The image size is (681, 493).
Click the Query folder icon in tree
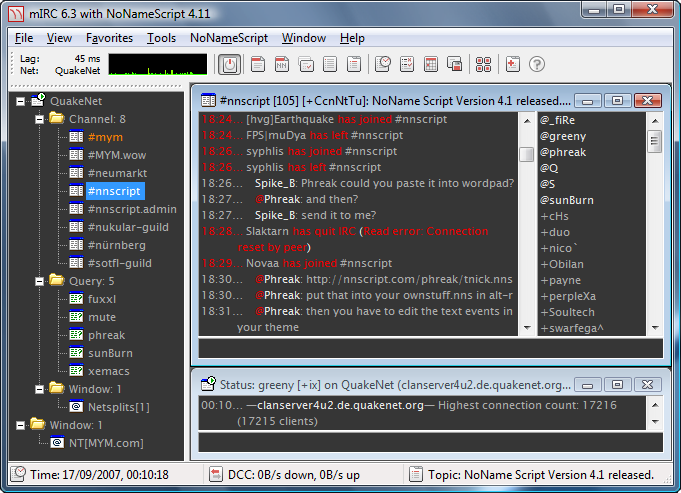tap(57, 280)
